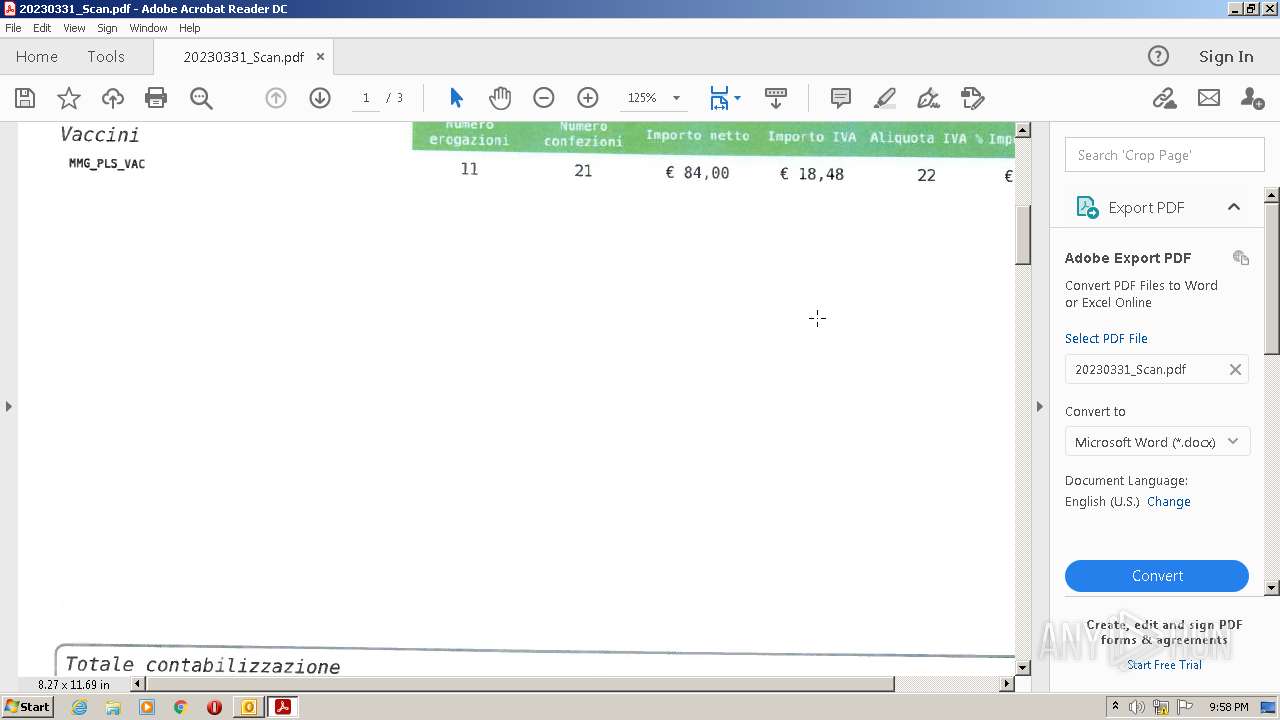Screen dimensions: 1280x720
Task: Choose the Selection arrow tool
Action: tap(457, 98)
